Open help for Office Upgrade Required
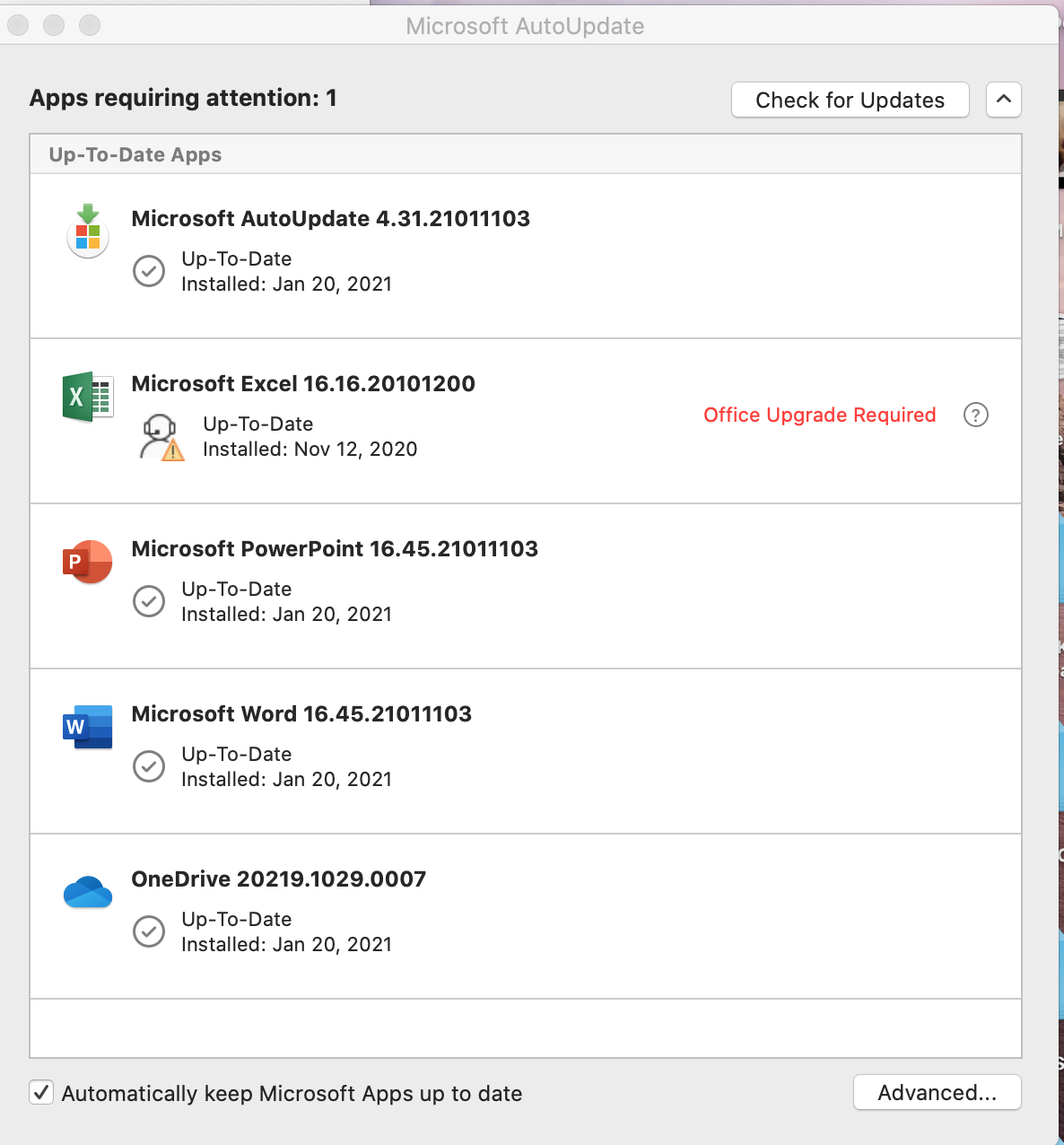 click(975, 415)
